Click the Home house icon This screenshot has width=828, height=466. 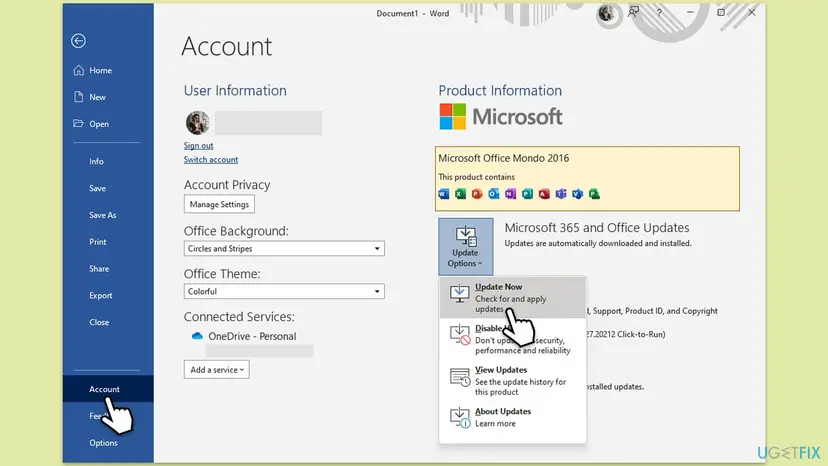[x=79, y=70]
